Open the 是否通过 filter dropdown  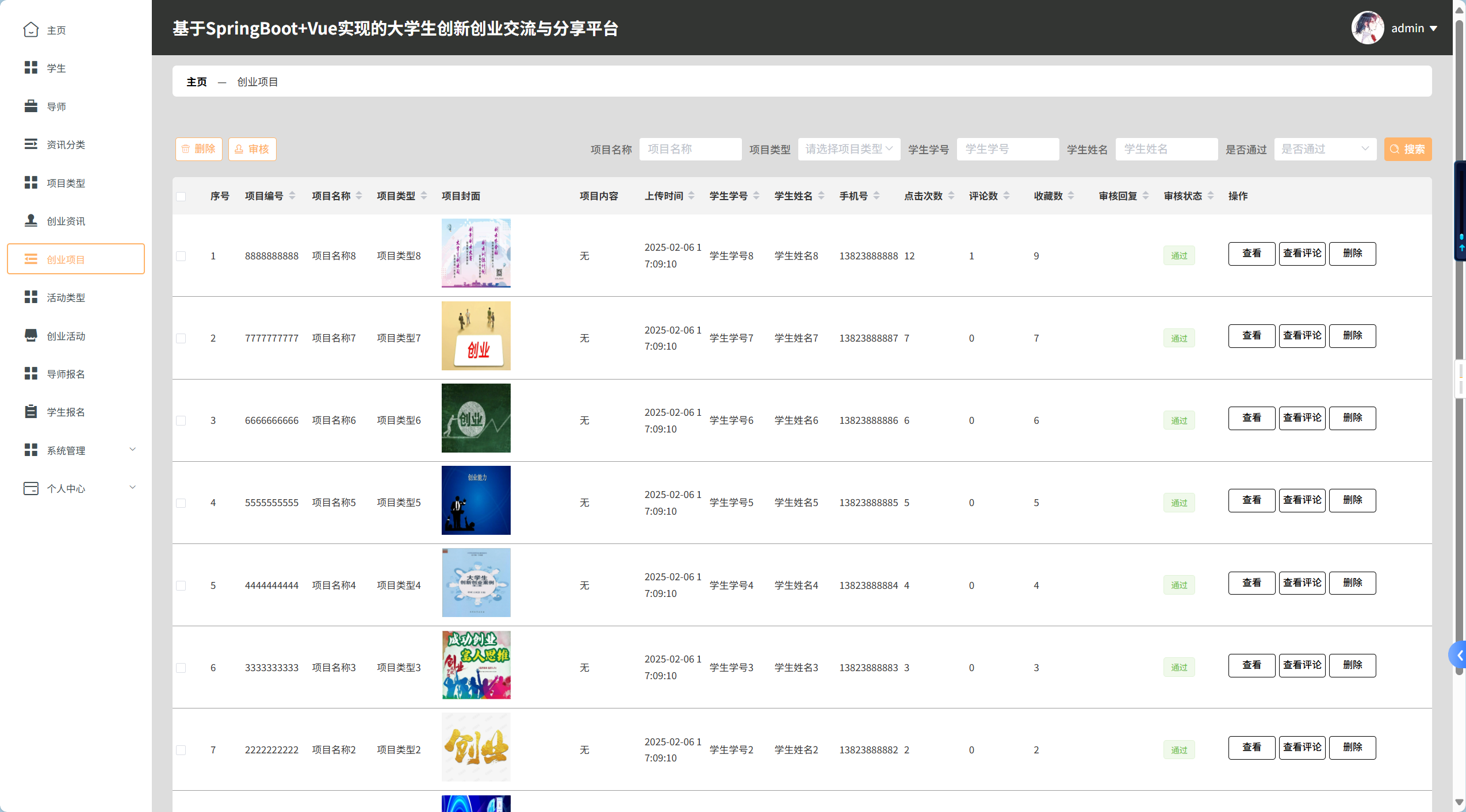[x=1325, y=150]
